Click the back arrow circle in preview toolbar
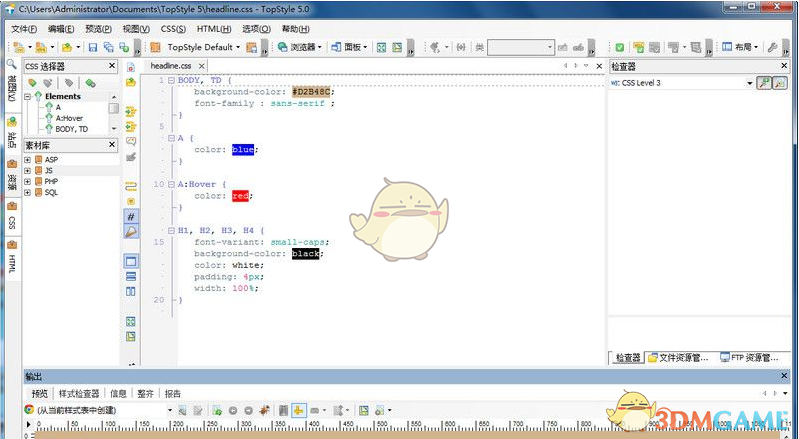This screenshot has width=799, height=439. point(233,410)
